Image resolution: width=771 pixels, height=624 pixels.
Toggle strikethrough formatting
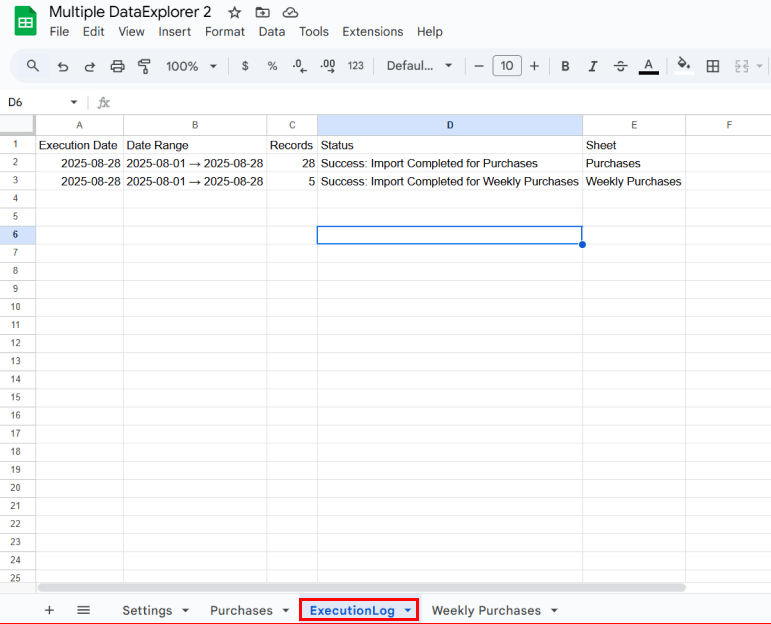(621, 66)
